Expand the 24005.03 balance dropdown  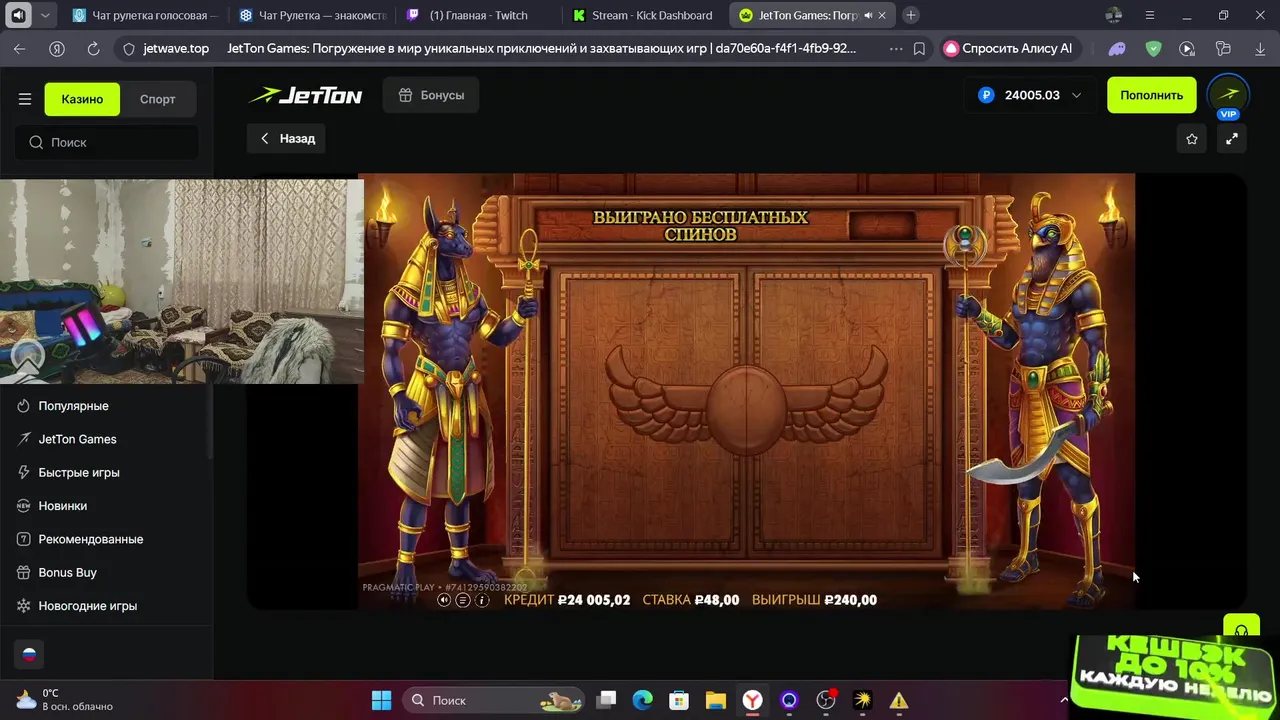1030,95
